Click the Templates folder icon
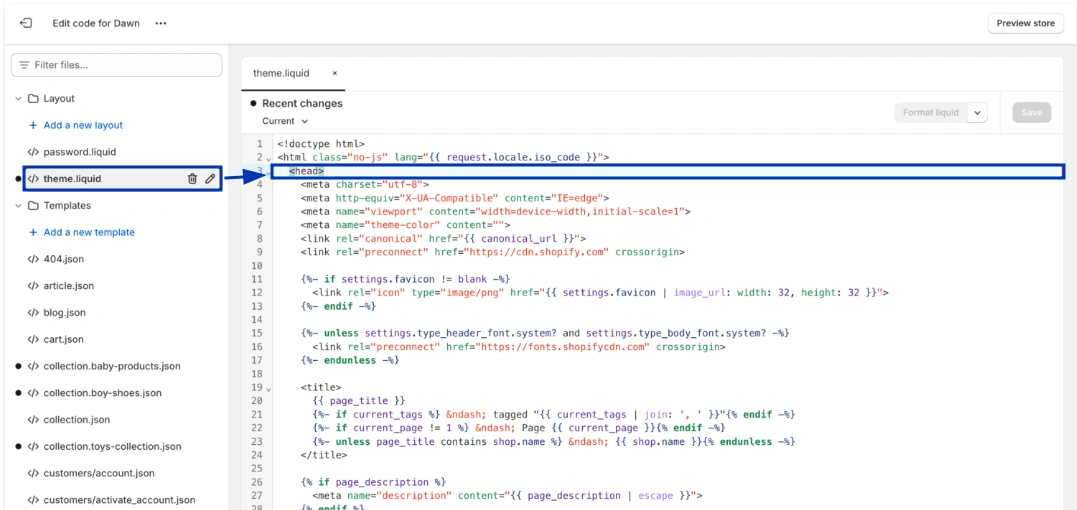Viewport: 1077px width, 510px height. 33,205
